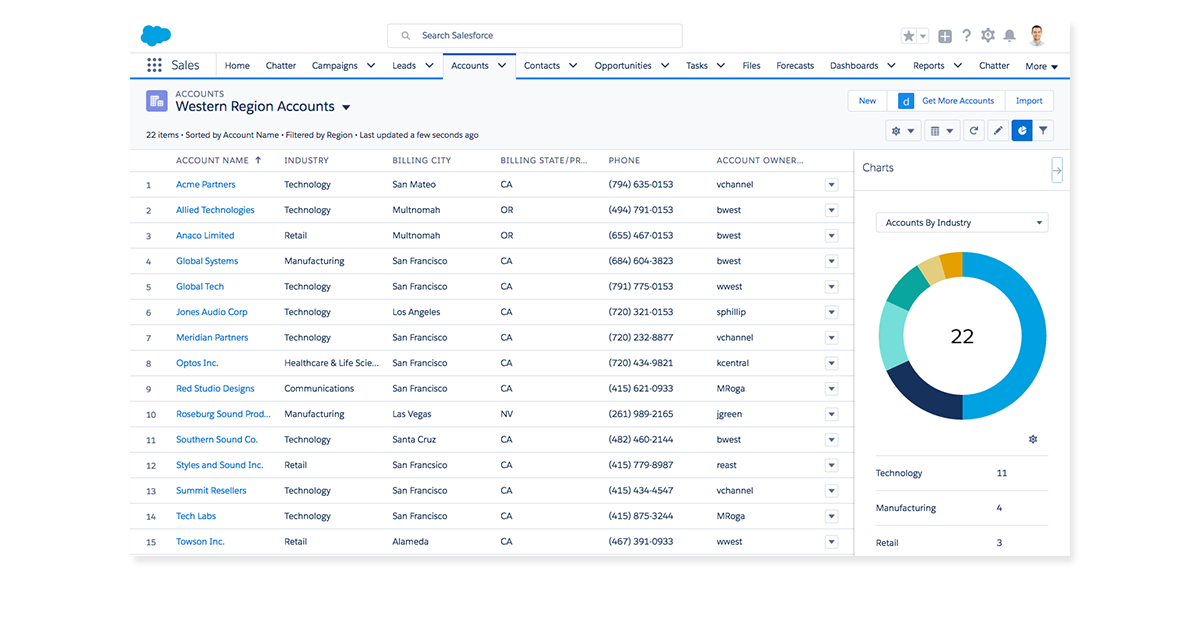Open the Favorites star icon
This screenshot has width=1200, height=640.
(908, 36)
